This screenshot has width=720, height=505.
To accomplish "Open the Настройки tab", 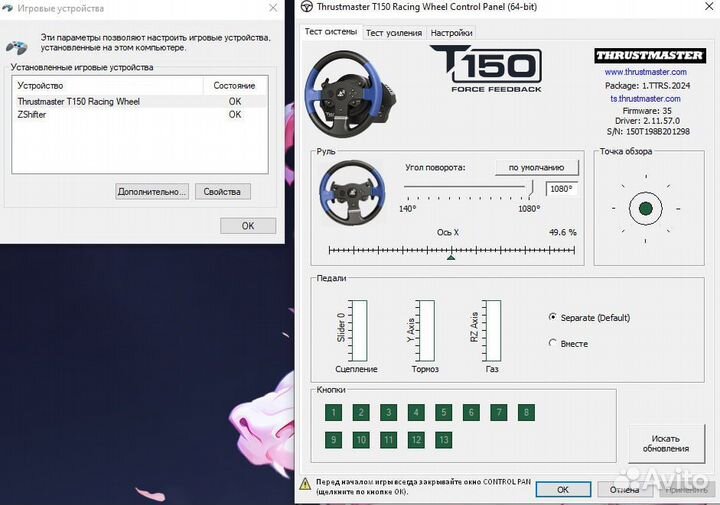I will pyautogui.click(x=451, y=33).
